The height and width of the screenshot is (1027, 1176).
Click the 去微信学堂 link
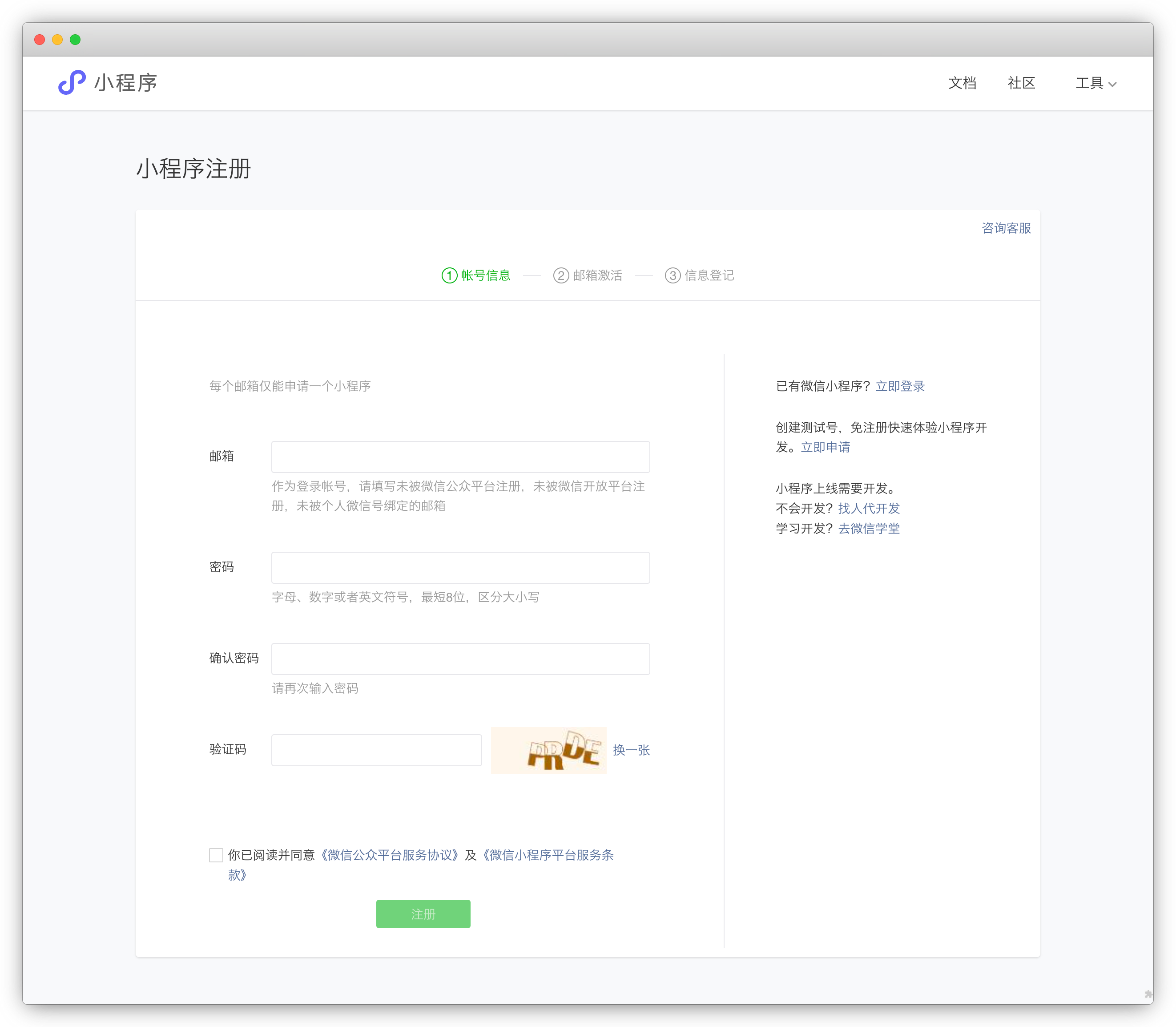point(869,528)
